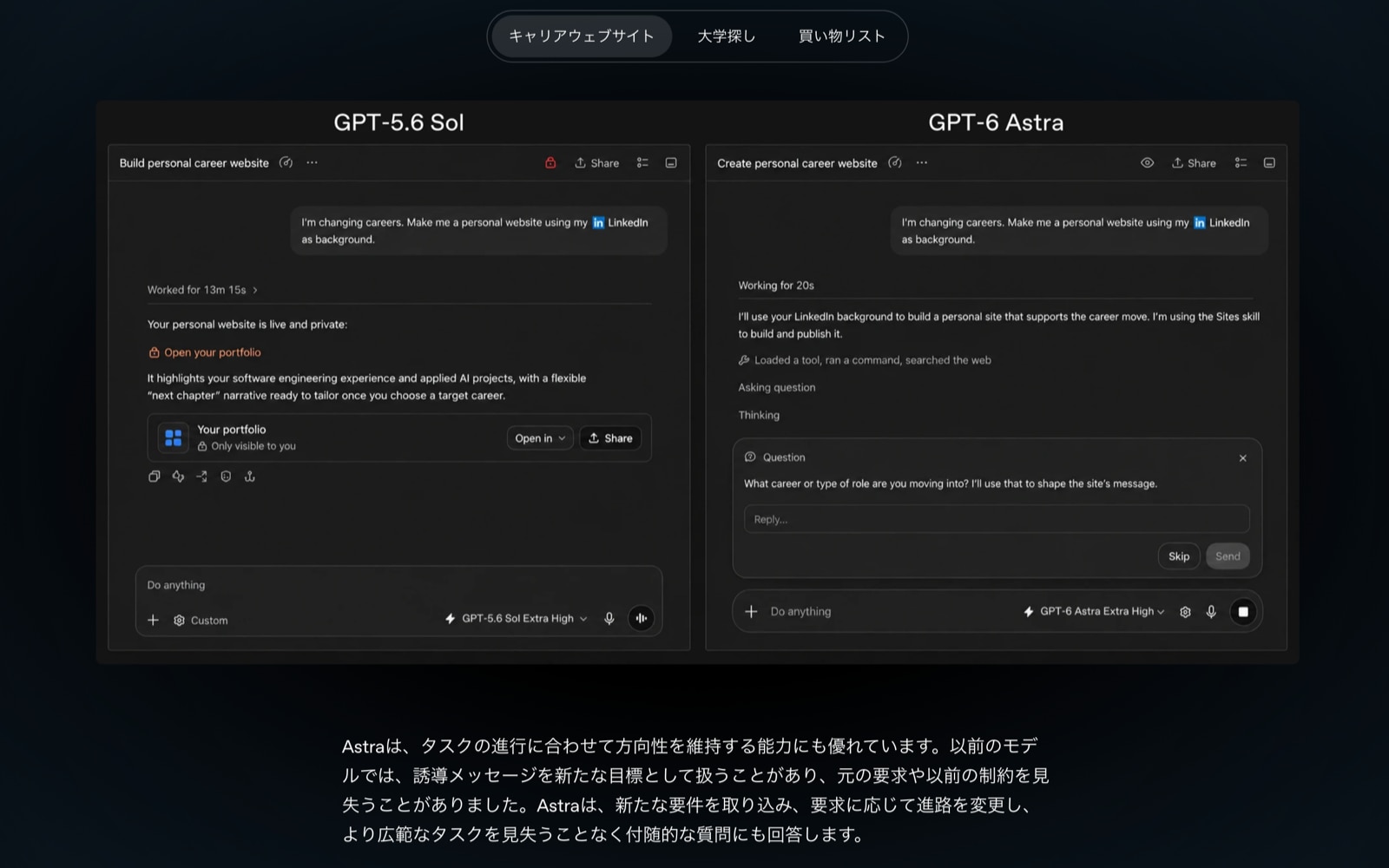Click the speed gauge icon beside Build personal career website
The image size is (1389, 868).
pyautogui.click(x=286, y=162)
